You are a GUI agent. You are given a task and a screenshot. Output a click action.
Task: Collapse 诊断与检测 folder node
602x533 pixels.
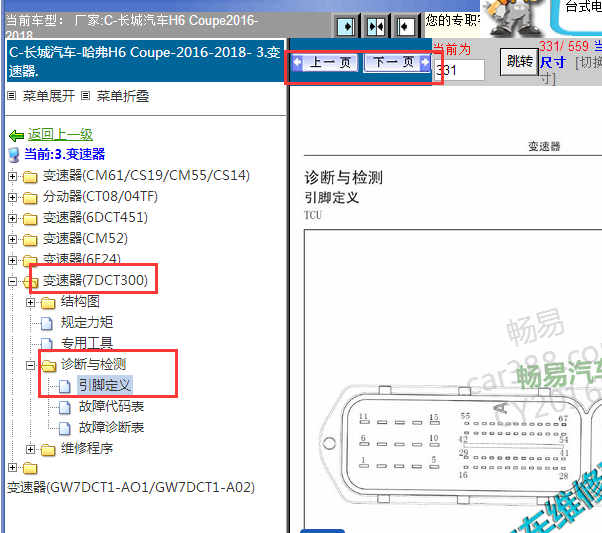(x=30, y=365)
